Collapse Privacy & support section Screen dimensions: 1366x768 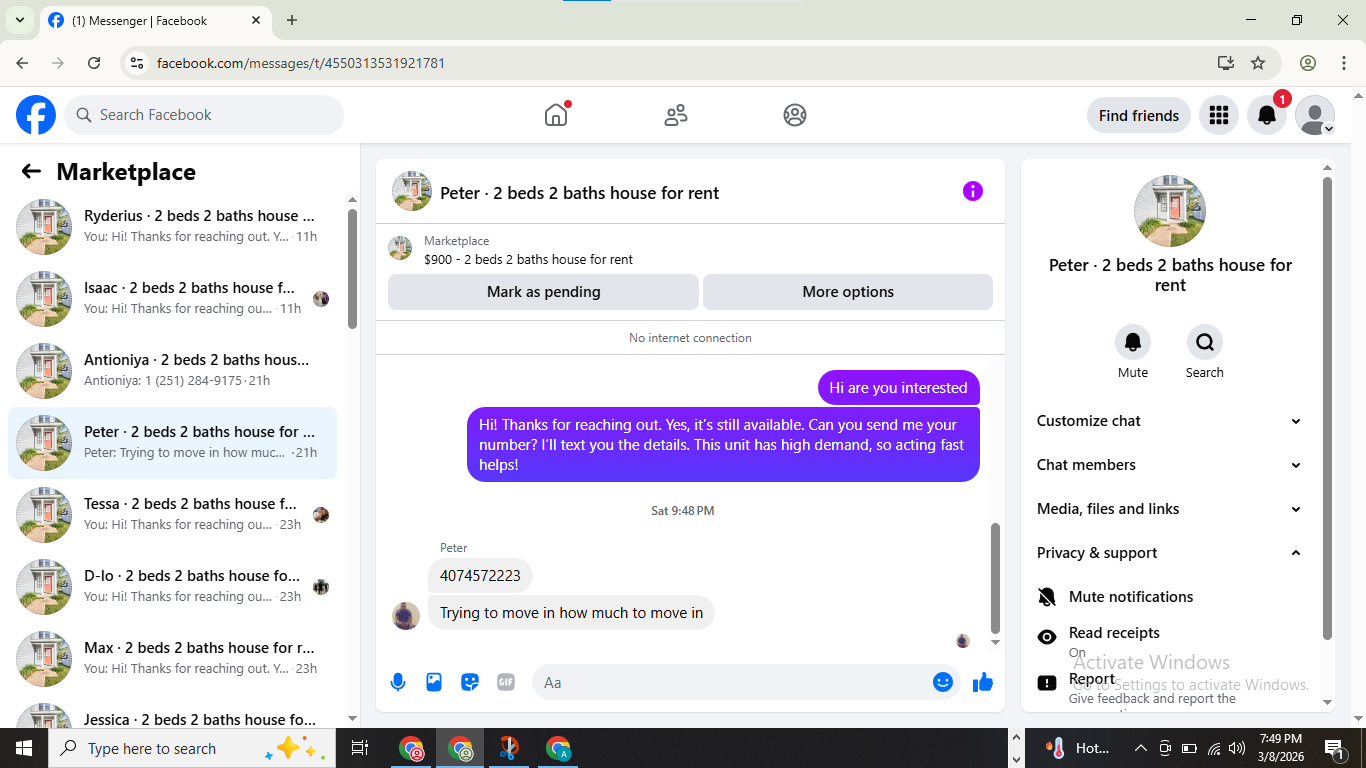1169,553
